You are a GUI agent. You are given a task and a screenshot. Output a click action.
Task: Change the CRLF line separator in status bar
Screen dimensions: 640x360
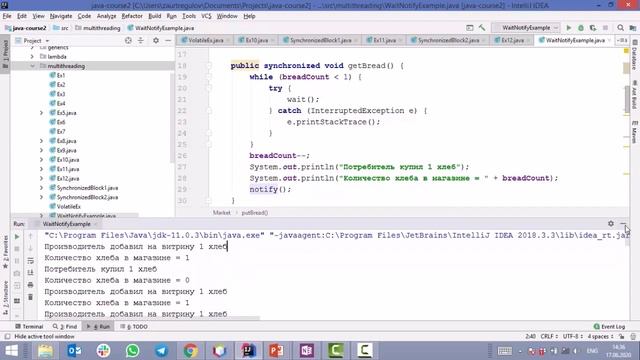pos(549,336)
